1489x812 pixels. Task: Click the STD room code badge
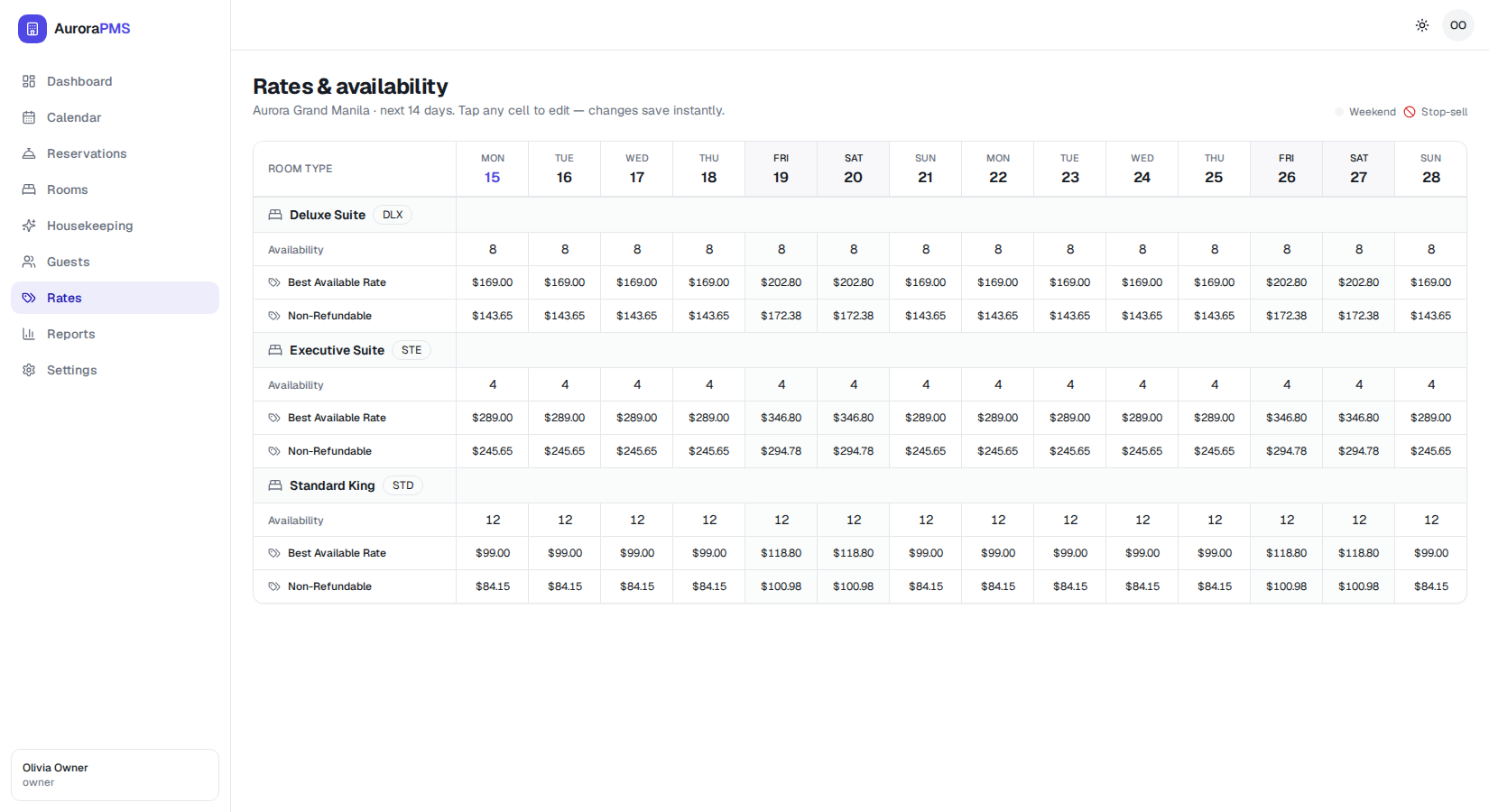[403, 485]
